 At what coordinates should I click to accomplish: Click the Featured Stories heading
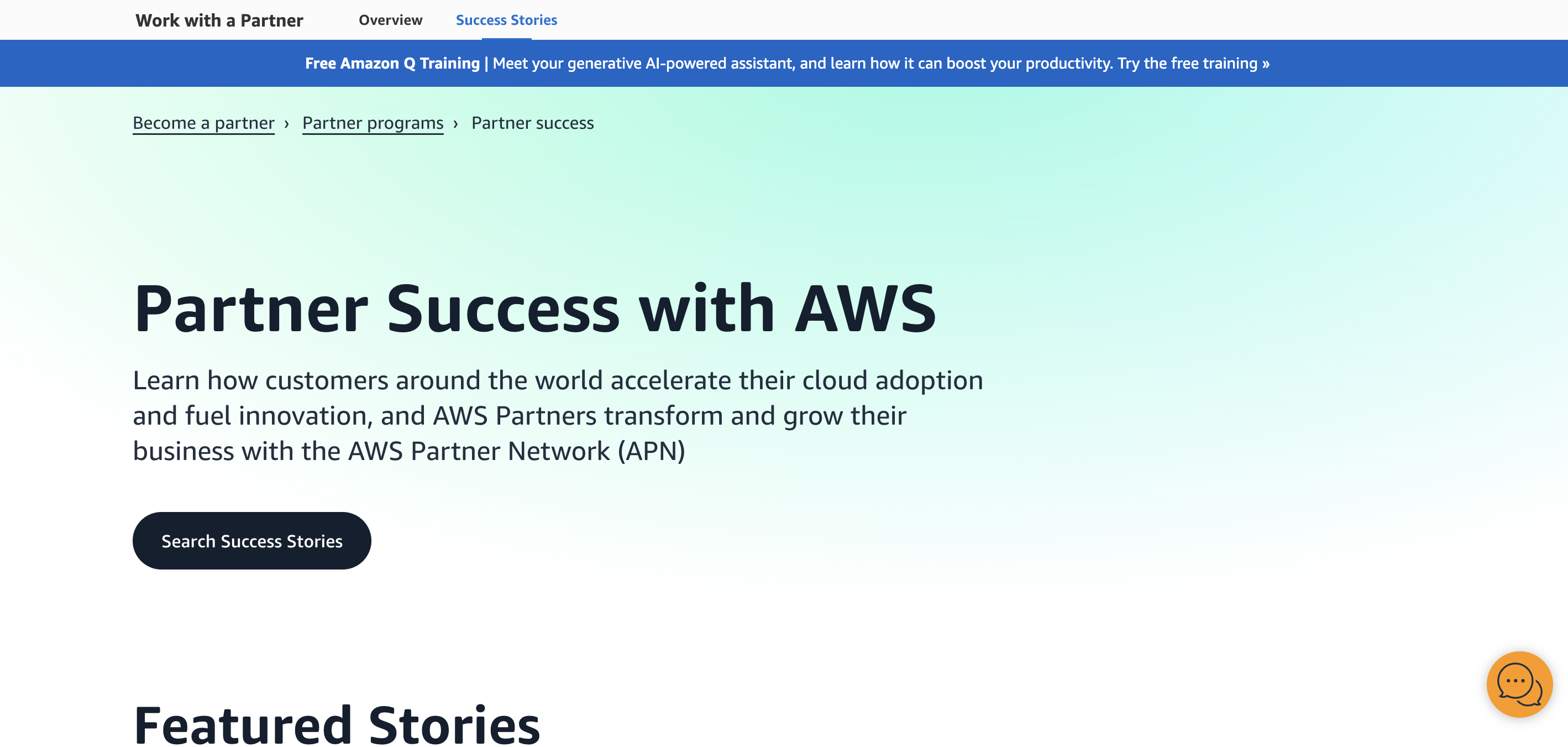pos(336,724)
